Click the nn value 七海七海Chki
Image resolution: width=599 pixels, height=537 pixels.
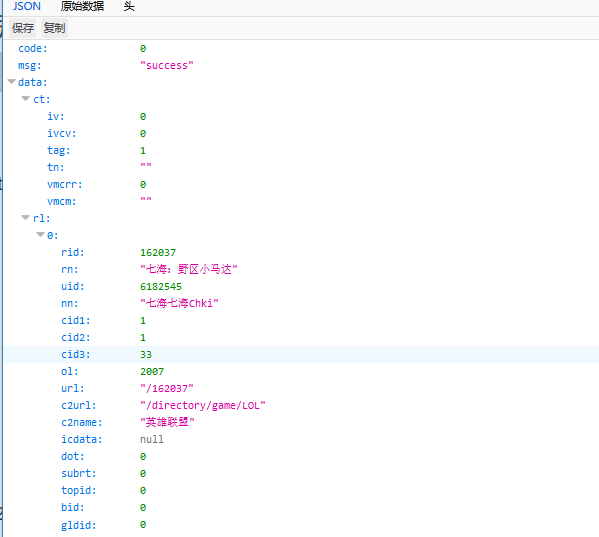[179, 303]
